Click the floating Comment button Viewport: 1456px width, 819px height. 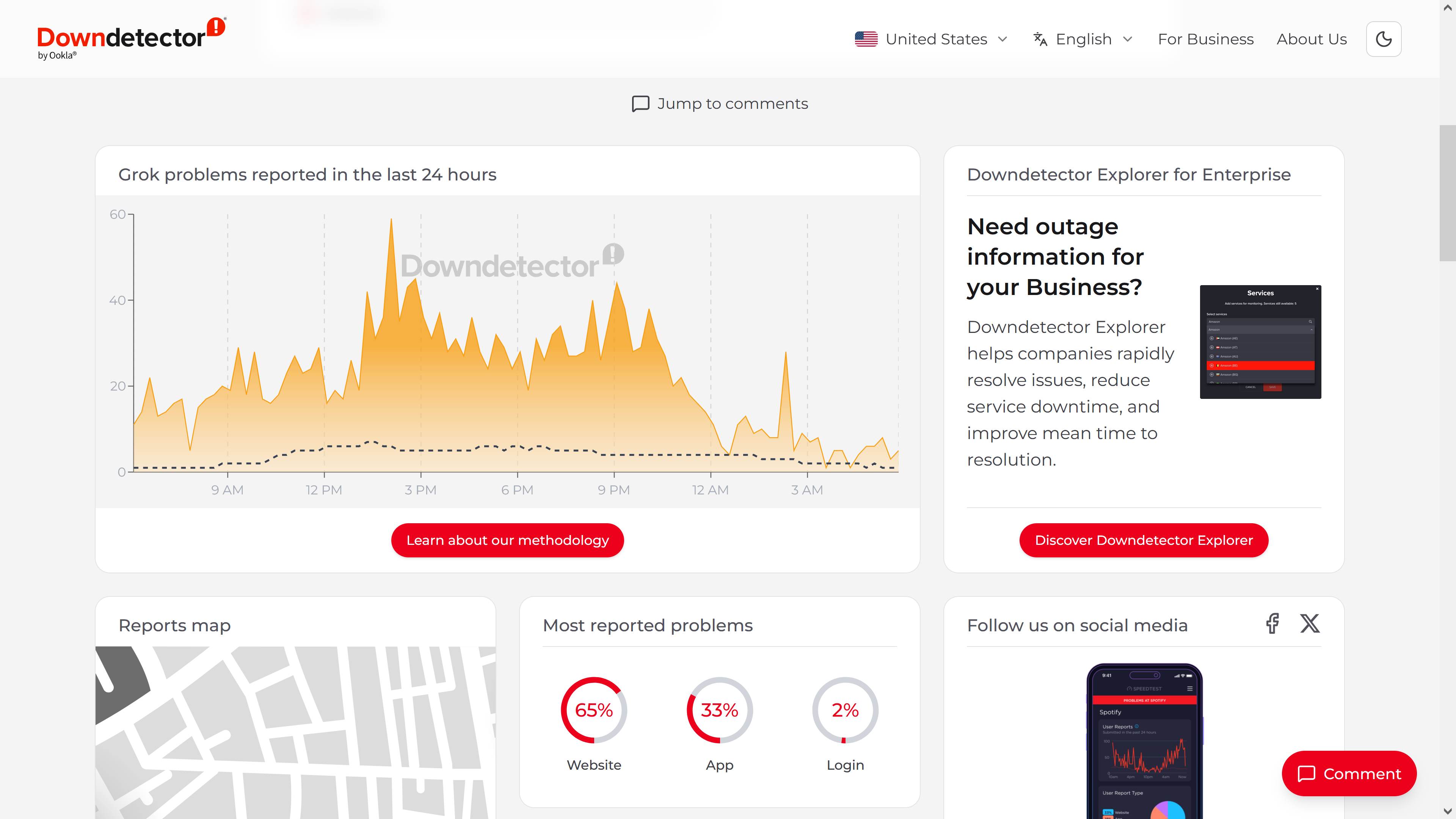click(x=1349, y=773)
